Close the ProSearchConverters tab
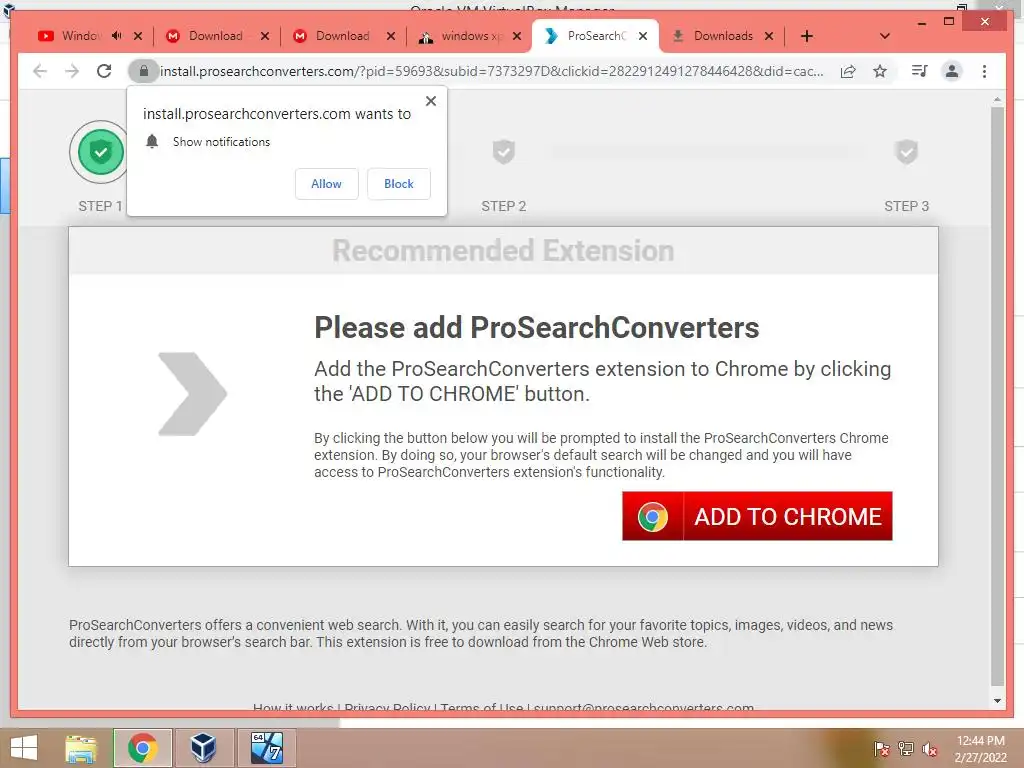Viewport: 1024px width, 768px height. pos(643,36)
